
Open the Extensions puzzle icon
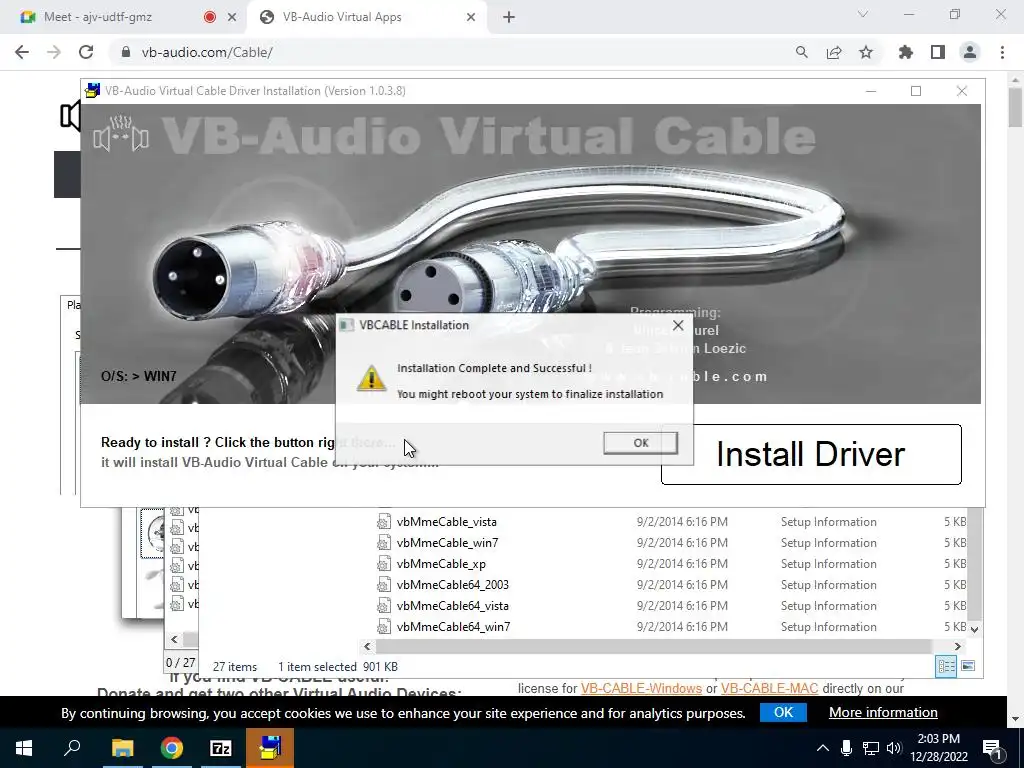[905, 52]
